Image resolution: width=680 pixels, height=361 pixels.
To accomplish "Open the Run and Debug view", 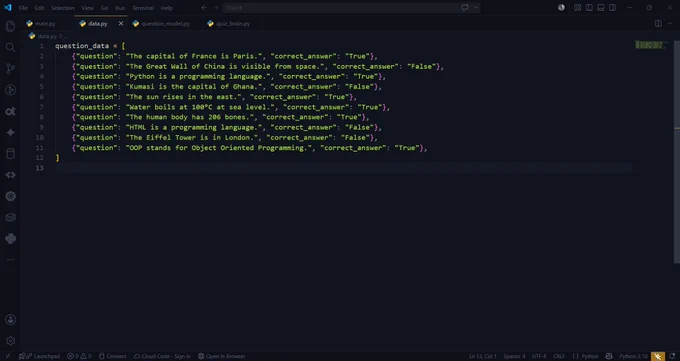I will click(x=10, y=90).
